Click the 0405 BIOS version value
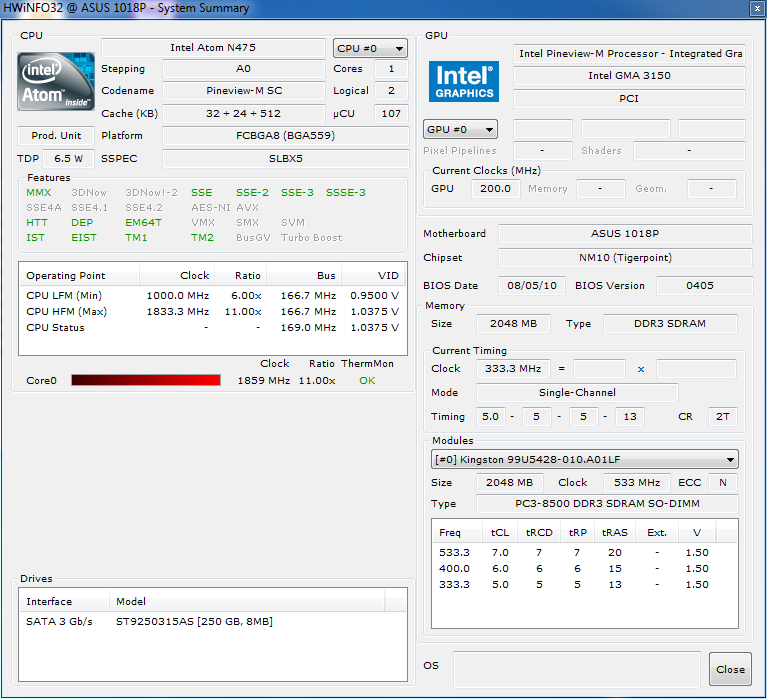 [704, 285]
